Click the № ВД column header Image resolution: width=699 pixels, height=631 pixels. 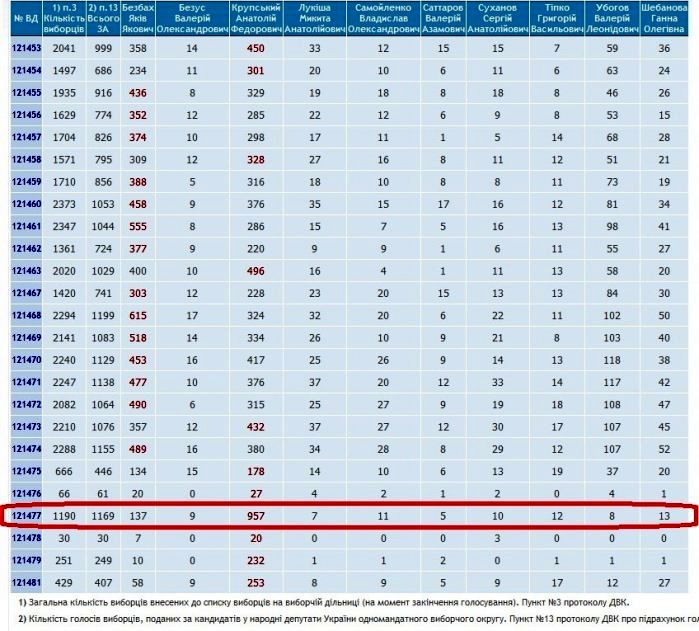[x=26, y=19]
